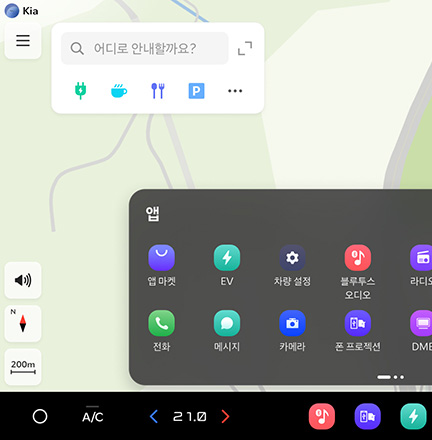Open EV shortcut in bottom bar
The width and height of the screenshot is (432, 440).
tap(413, 416)
